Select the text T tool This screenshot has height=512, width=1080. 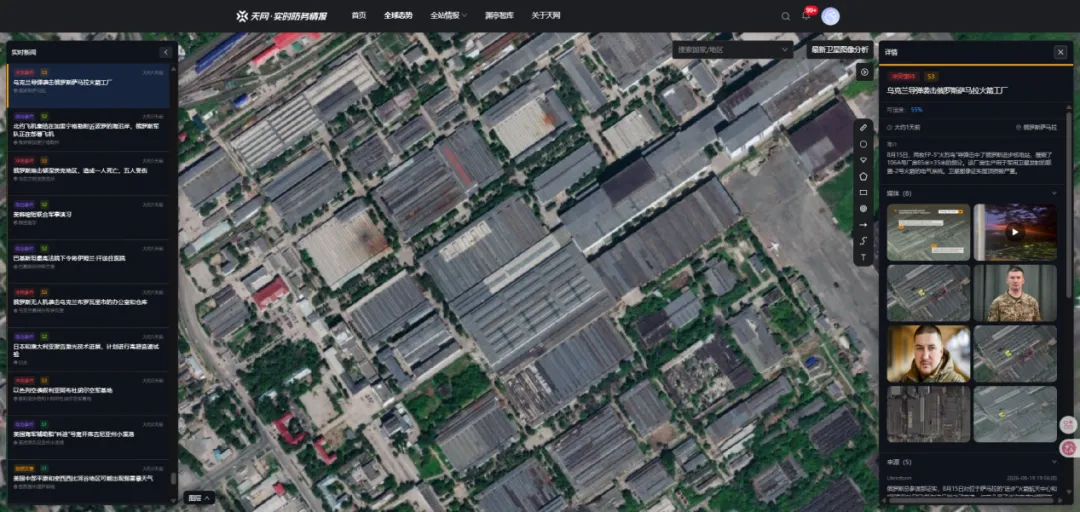coord(864,258)
